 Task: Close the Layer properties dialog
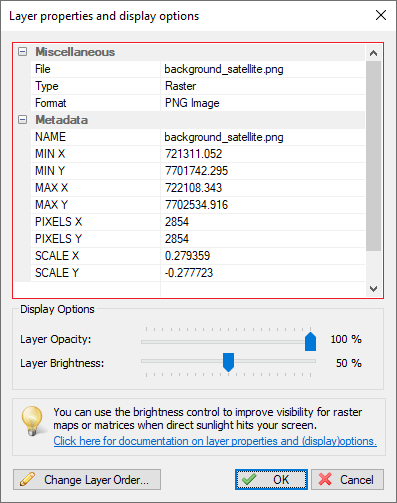[x=381, y=15]
